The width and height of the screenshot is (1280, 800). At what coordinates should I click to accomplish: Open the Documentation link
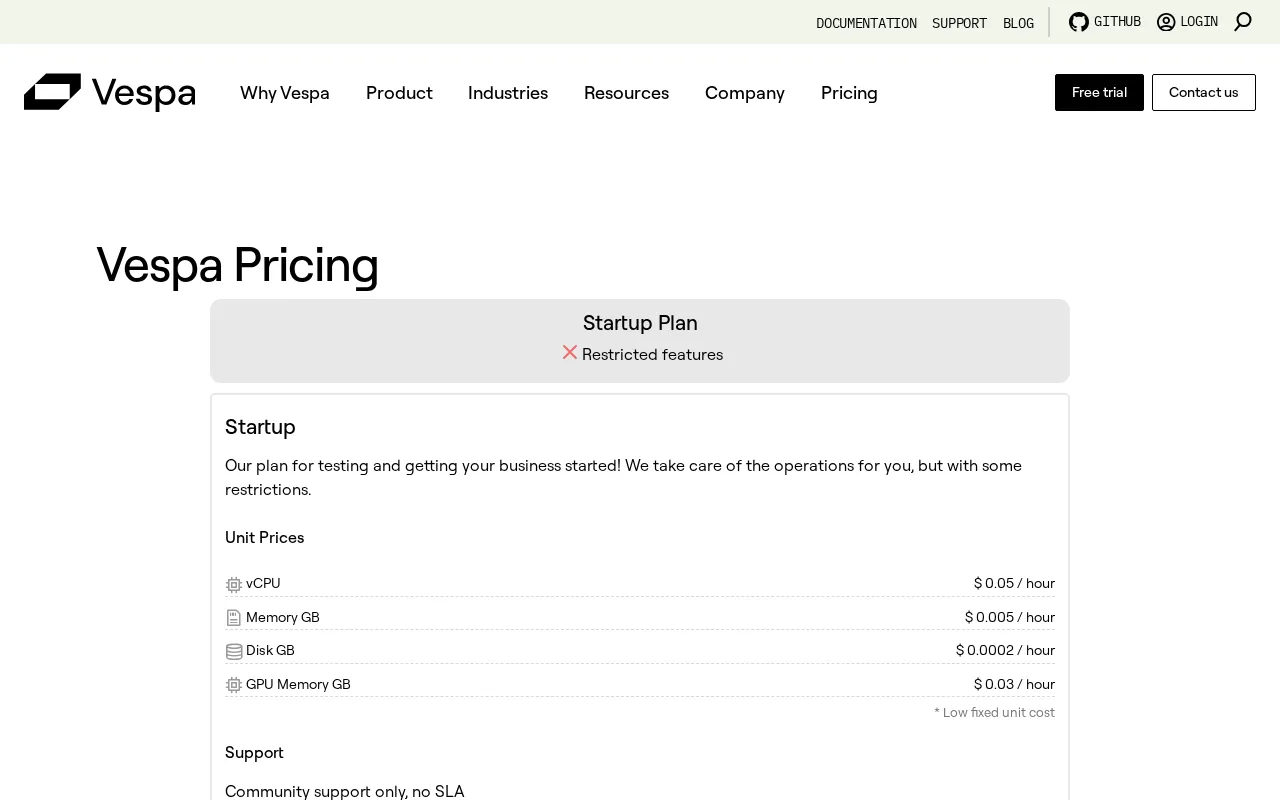tap(866, 23)
